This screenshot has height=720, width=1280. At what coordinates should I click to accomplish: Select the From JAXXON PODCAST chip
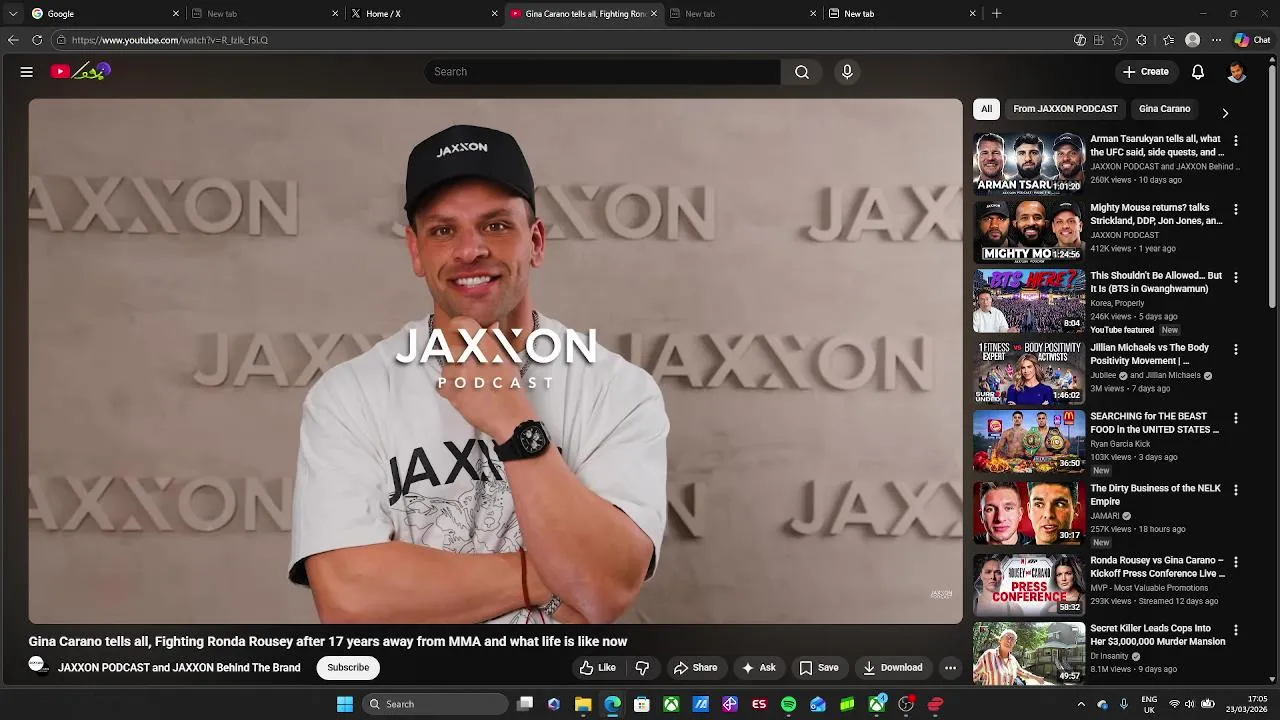click(1065, 109)
